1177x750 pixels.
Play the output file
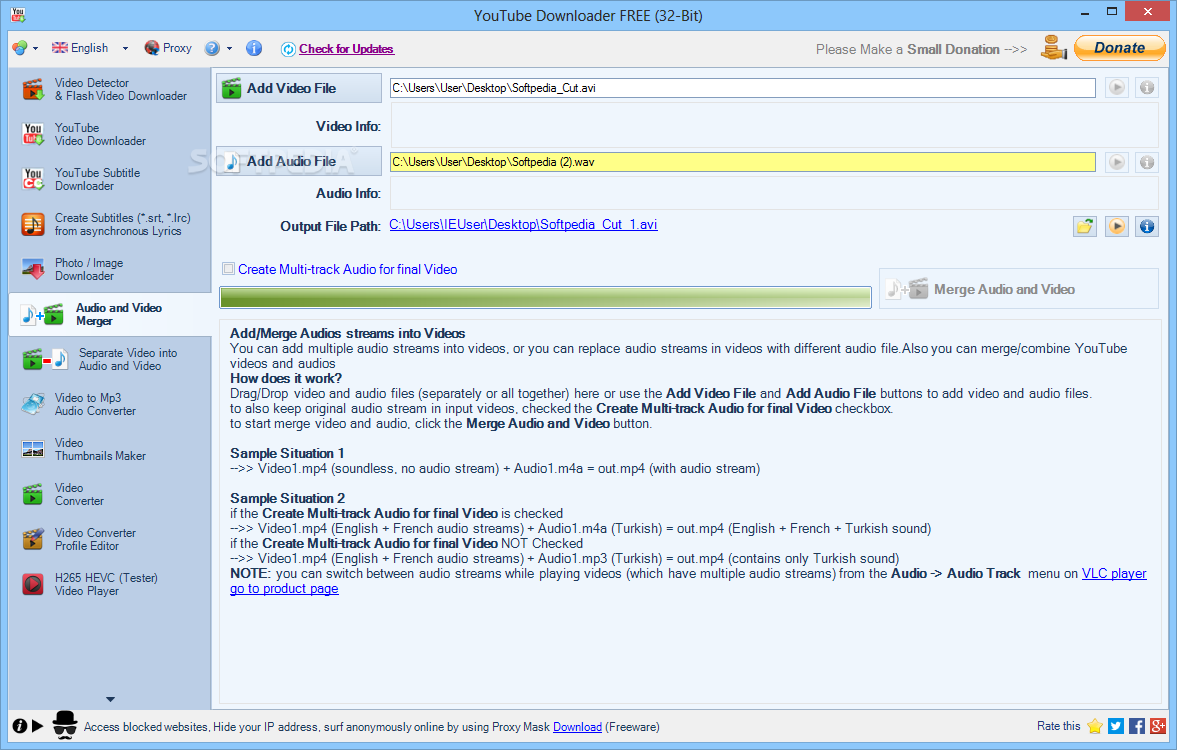[x=1117, y=226]
